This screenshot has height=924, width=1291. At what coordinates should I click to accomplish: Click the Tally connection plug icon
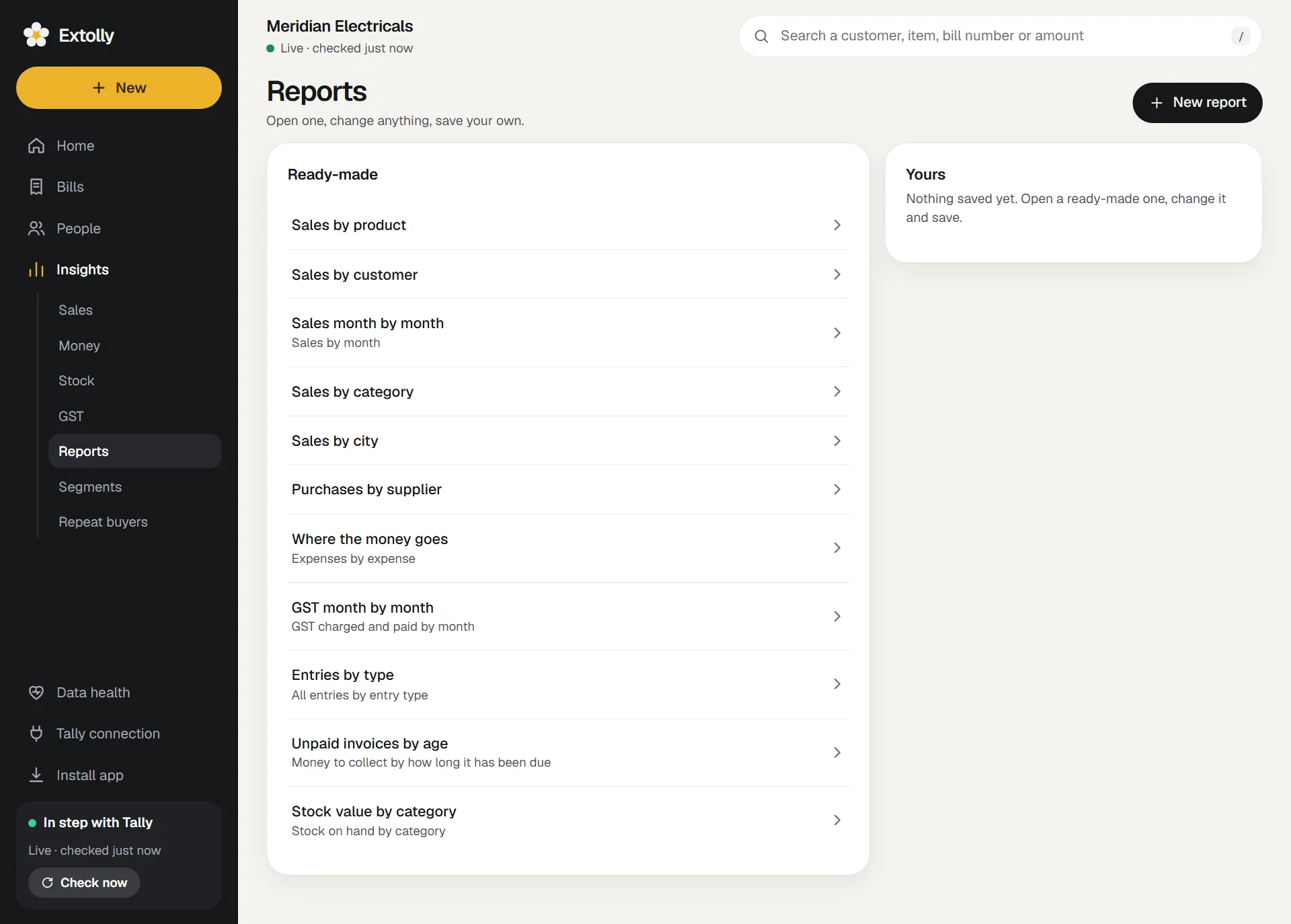tap(36, 734)
